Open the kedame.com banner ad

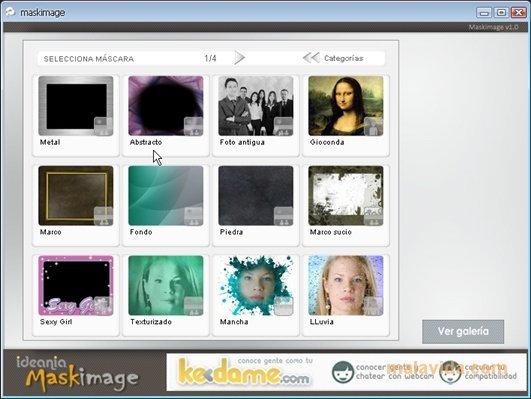coord(244,373)
